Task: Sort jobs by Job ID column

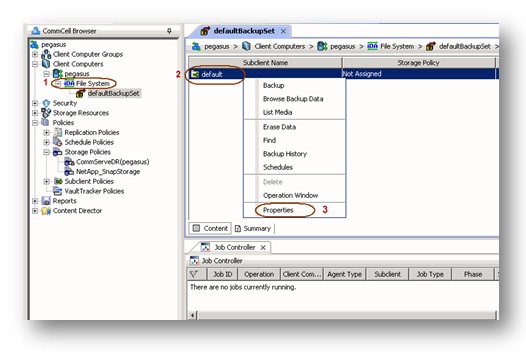Action: [223, 274]
